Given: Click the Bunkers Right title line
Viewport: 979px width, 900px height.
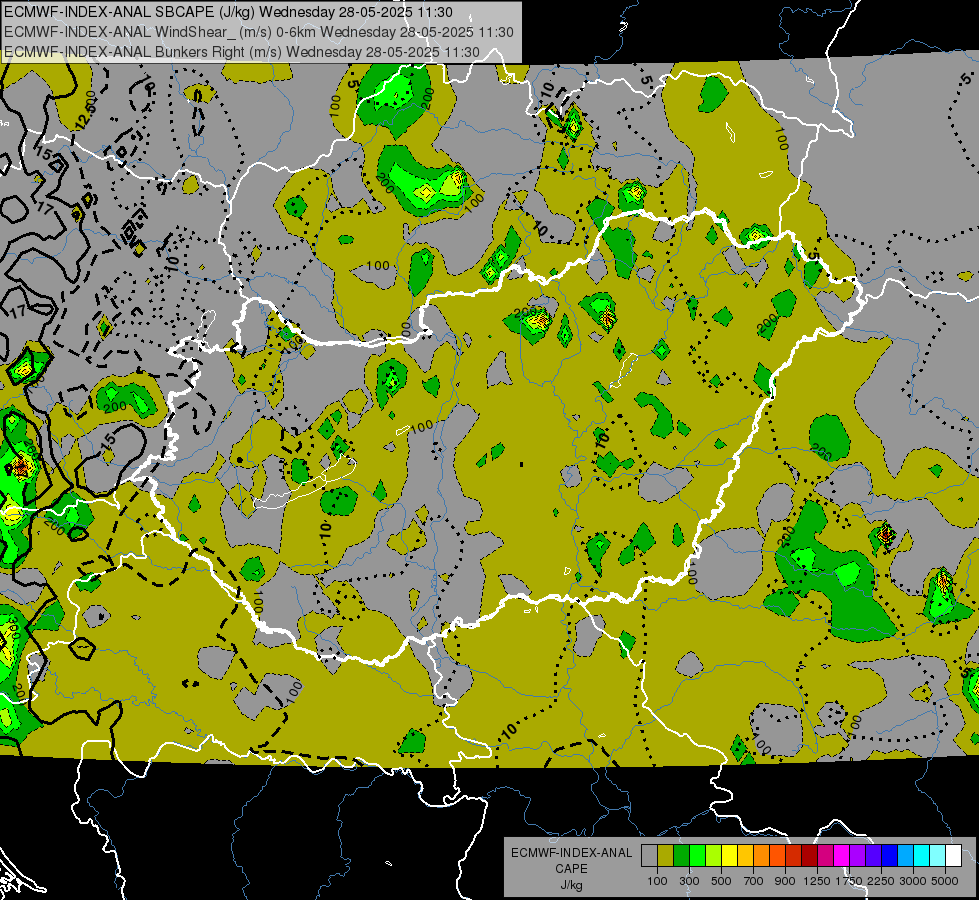Looking at the screenshot, I should coord(242,52).
